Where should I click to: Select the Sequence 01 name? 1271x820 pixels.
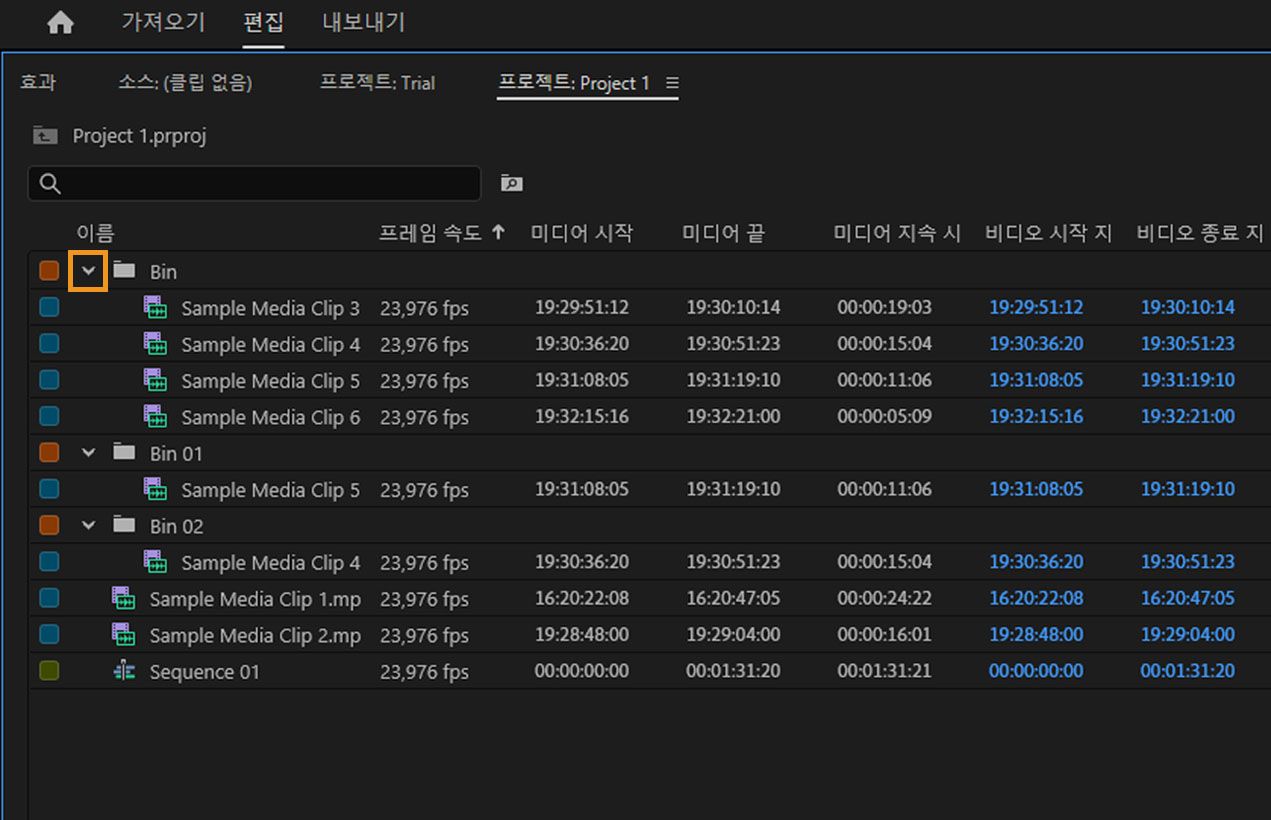point(204,672)
